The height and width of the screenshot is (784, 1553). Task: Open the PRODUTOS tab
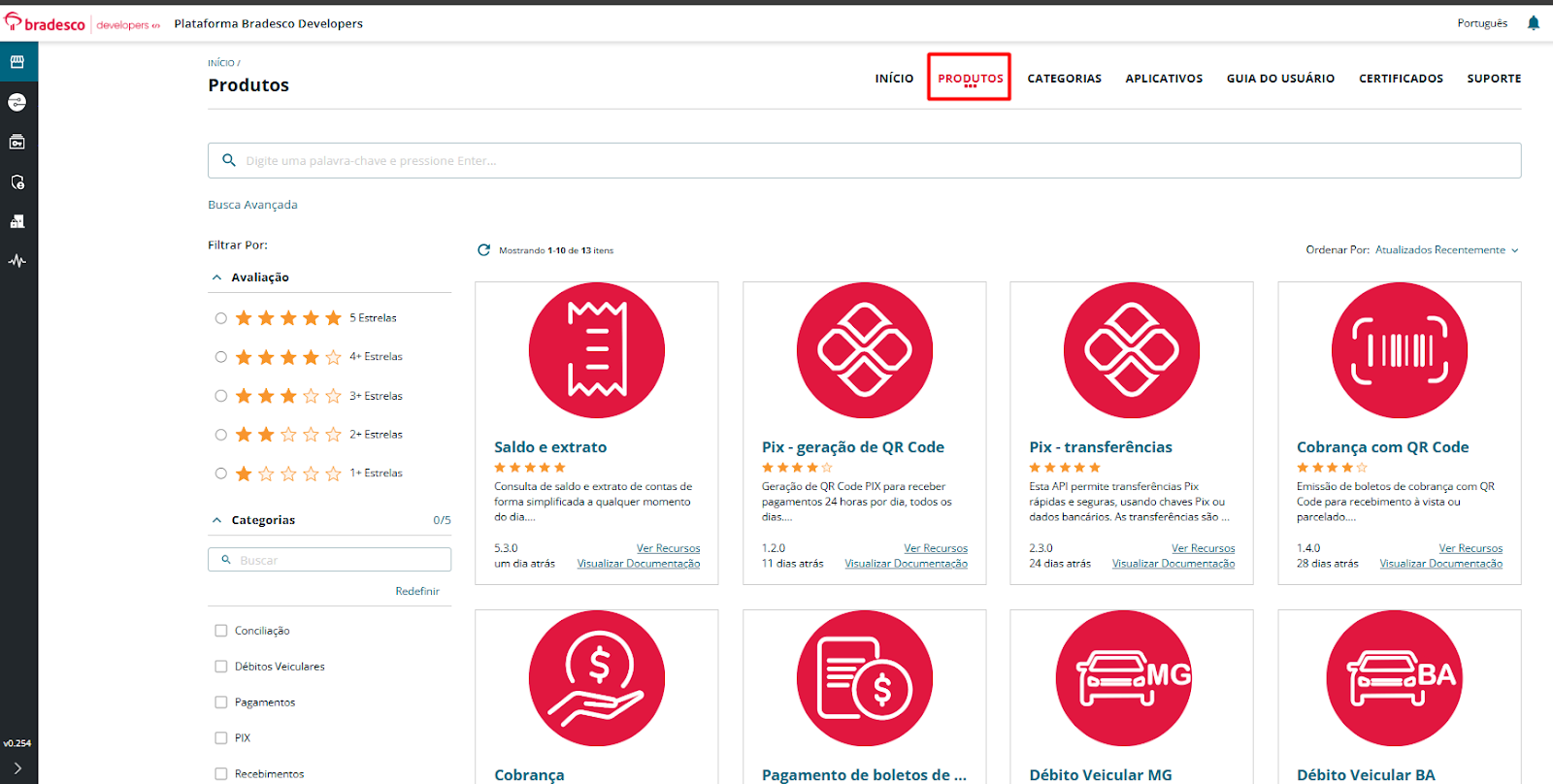pos(971,79)
